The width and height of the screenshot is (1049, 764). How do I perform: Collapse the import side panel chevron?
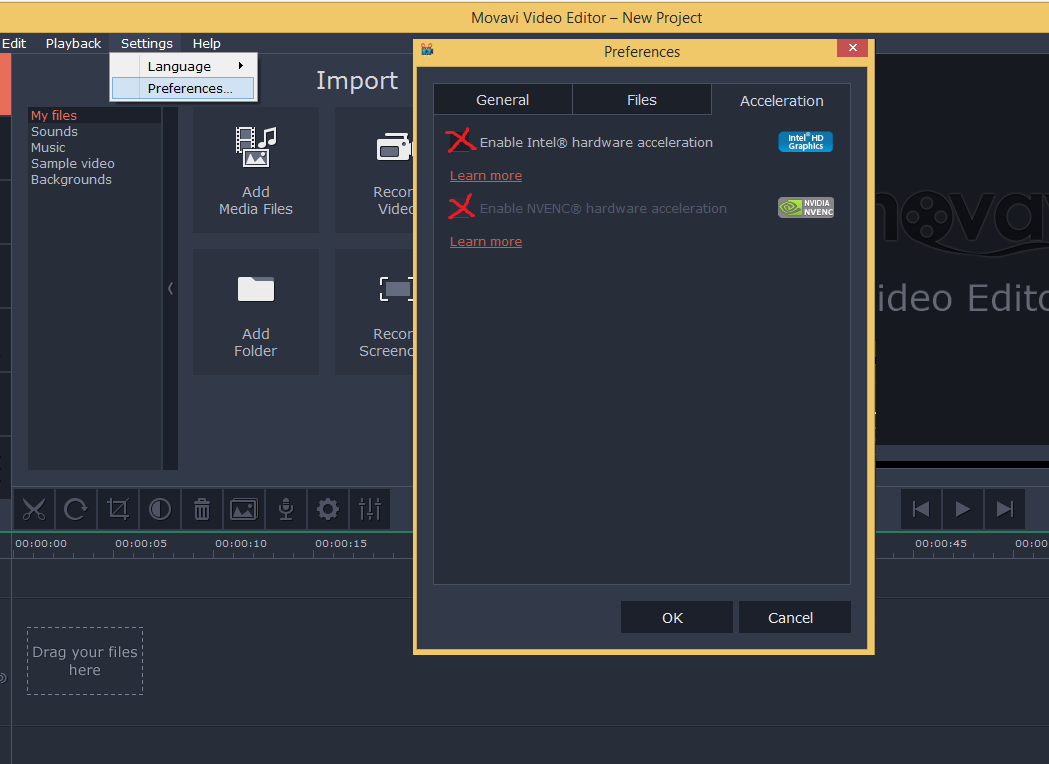[x=171, y=288]
